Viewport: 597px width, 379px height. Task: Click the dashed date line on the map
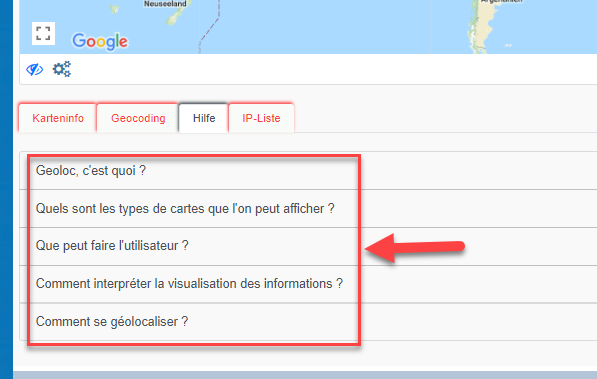coord(209,27)
